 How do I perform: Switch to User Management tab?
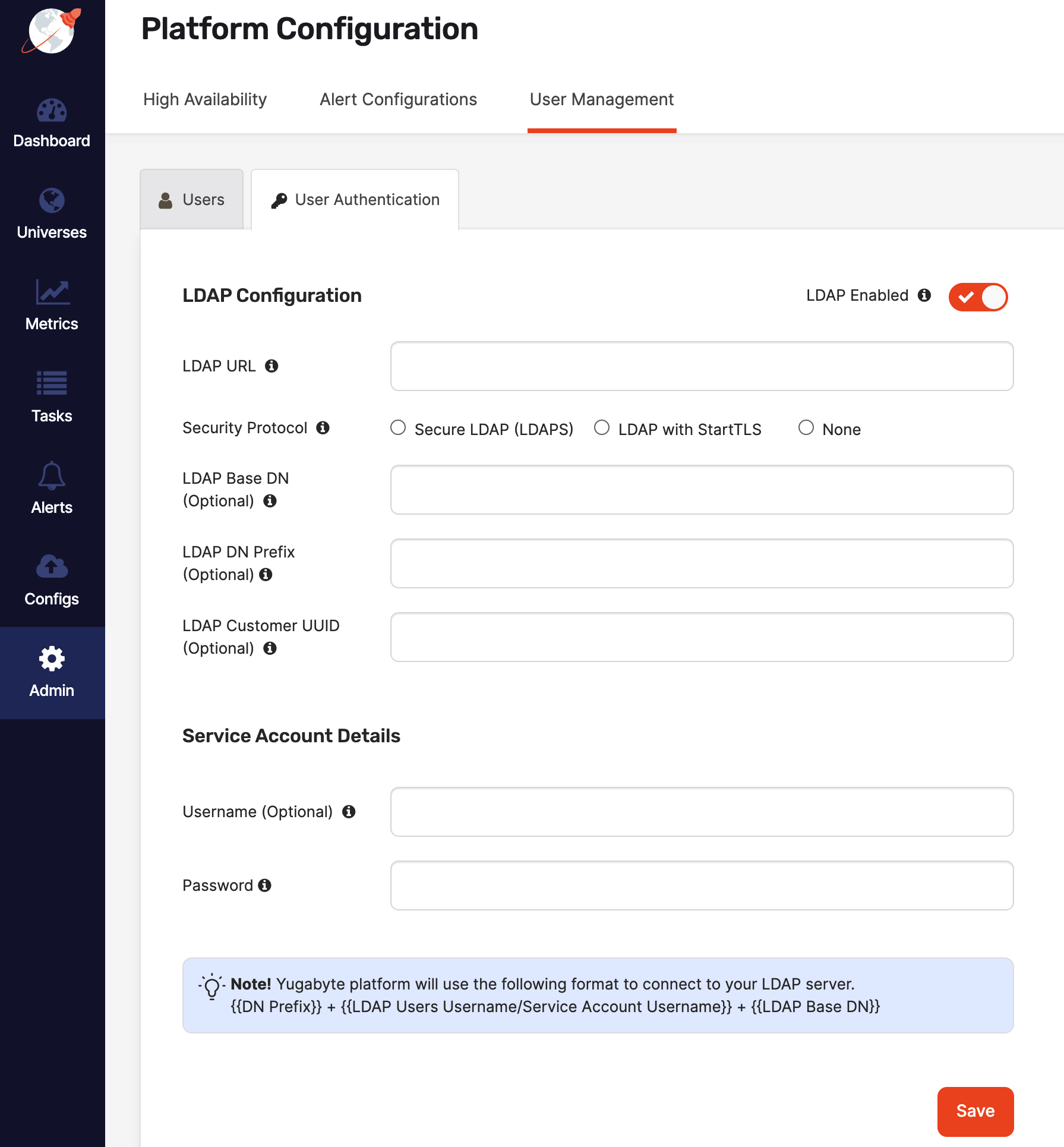point(602,99)
